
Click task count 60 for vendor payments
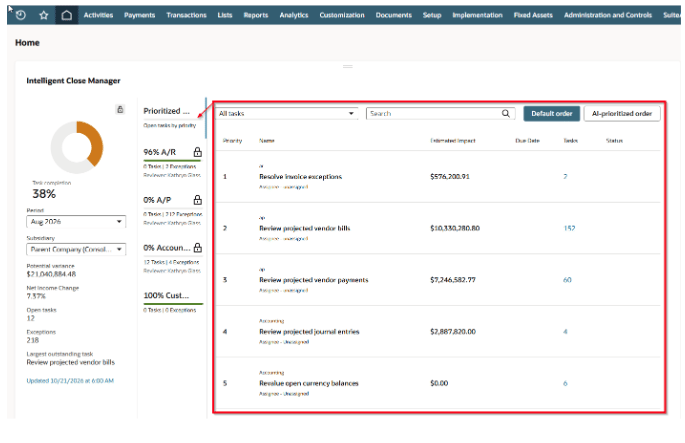[567, 280]
